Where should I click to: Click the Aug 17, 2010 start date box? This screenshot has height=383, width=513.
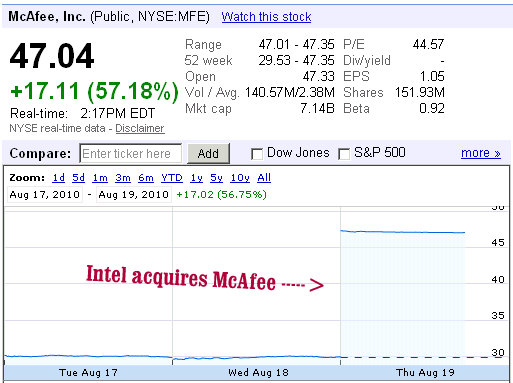(45, 195)
